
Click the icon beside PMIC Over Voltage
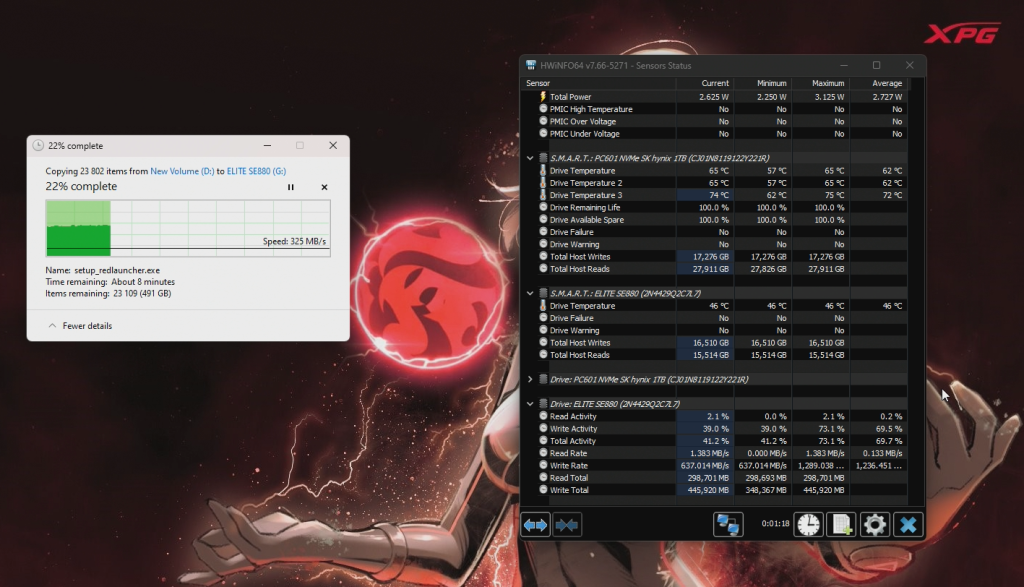tap(543, 121)
